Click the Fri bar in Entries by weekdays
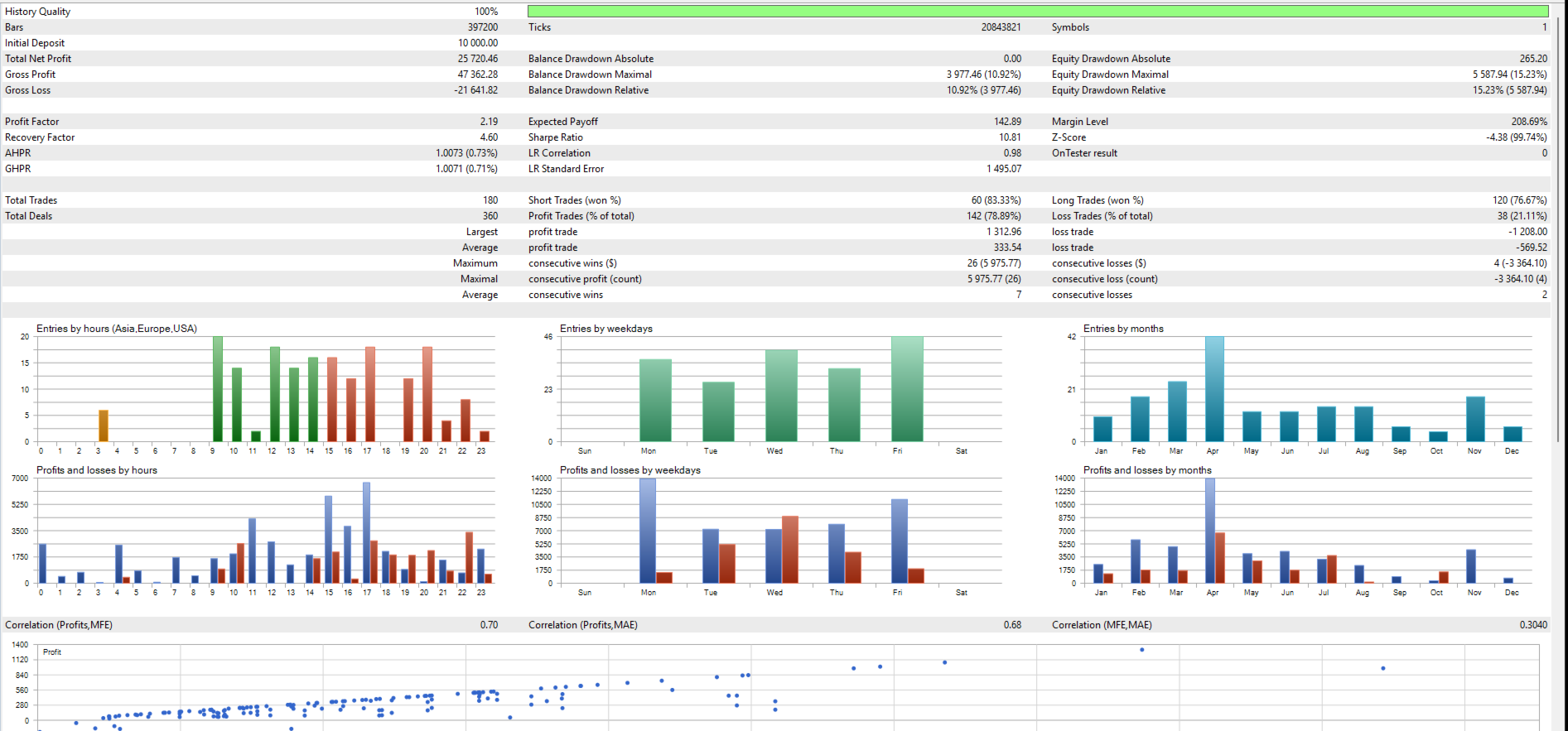Screen dimensions: 1568x731 (907, 389)
